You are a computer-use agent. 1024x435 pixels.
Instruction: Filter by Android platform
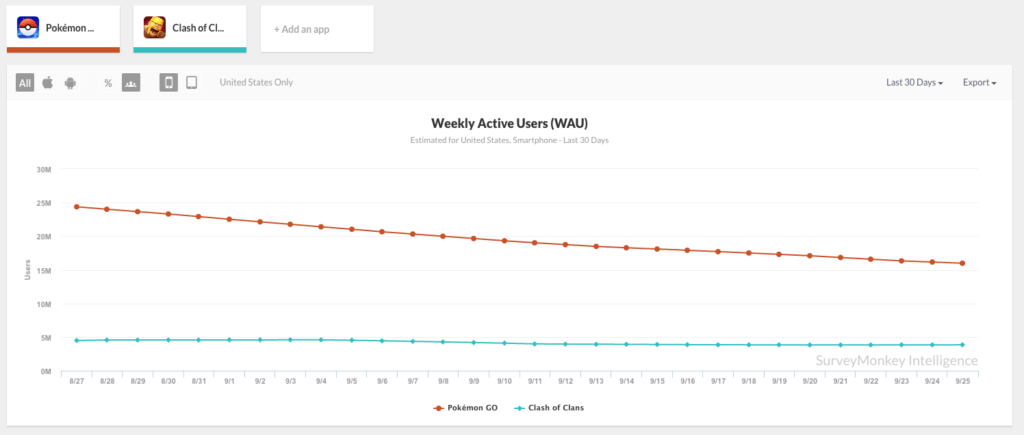coord(70,83)
